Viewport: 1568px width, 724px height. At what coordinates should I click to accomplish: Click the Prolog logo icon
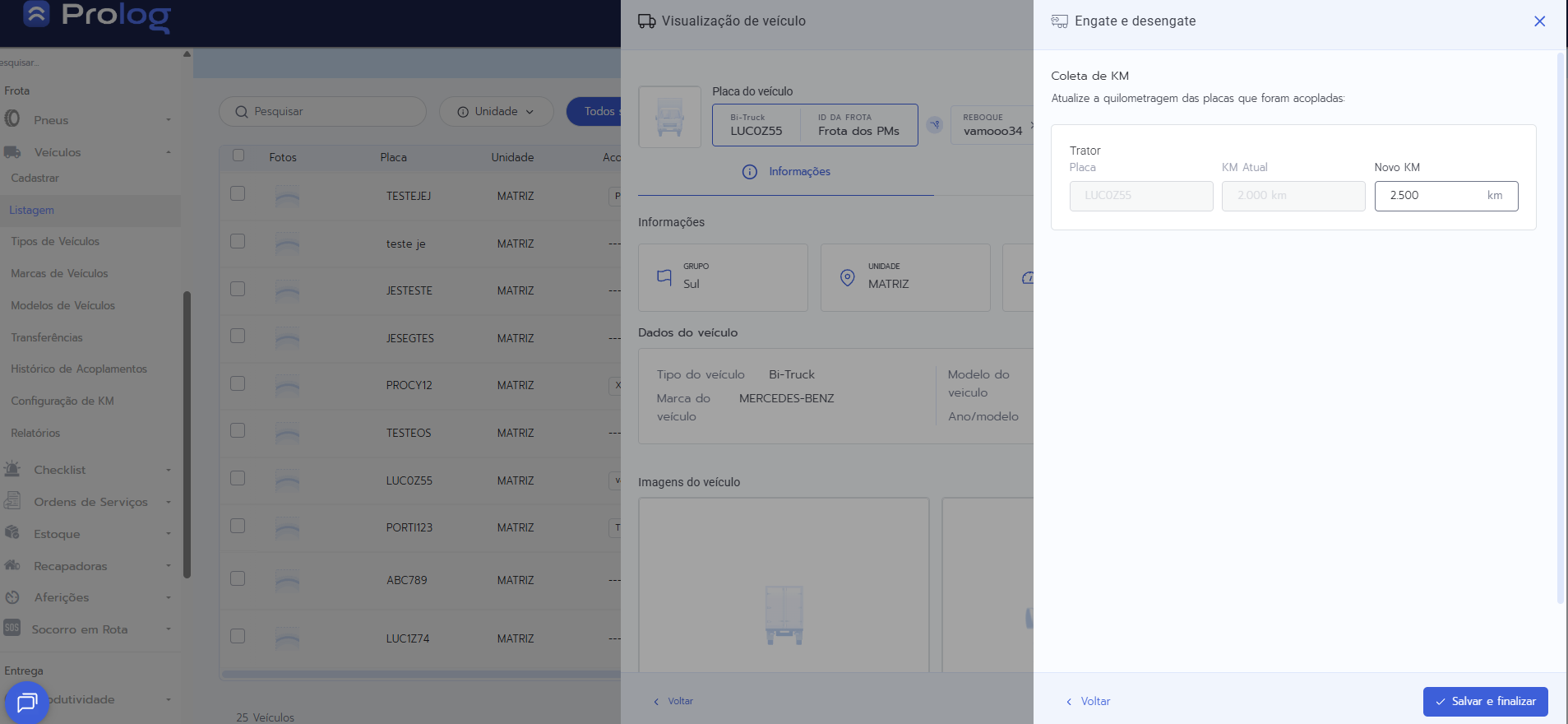click(x=36, y=14)
